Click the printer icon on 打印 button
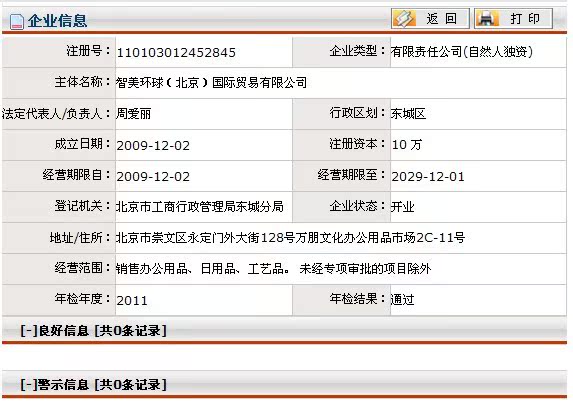The image size is (573, 401). [487, 18]
